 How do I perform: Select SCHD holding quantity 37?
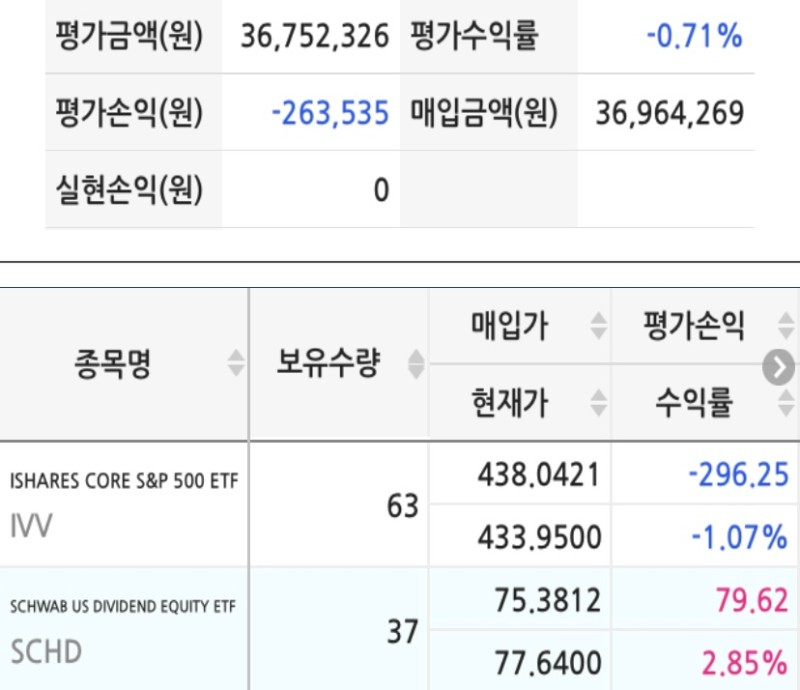point(403,632)
